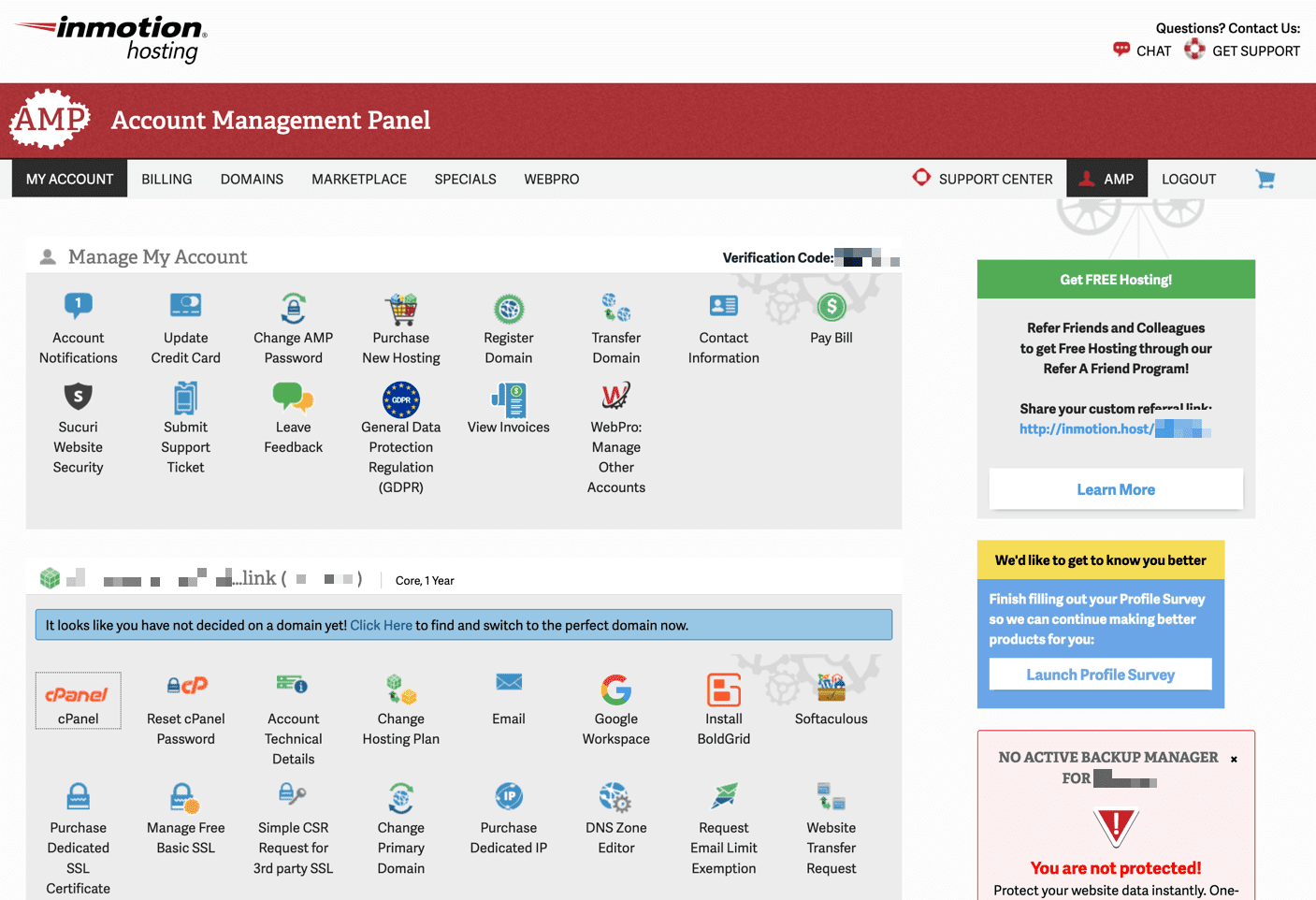
Task: Open View Invoices icon
Action: pos(509,399)
